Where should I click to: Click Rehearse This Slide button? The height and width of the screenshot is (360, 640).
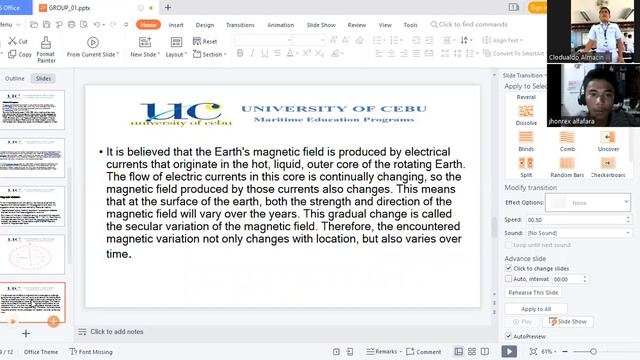click(533, 292)
